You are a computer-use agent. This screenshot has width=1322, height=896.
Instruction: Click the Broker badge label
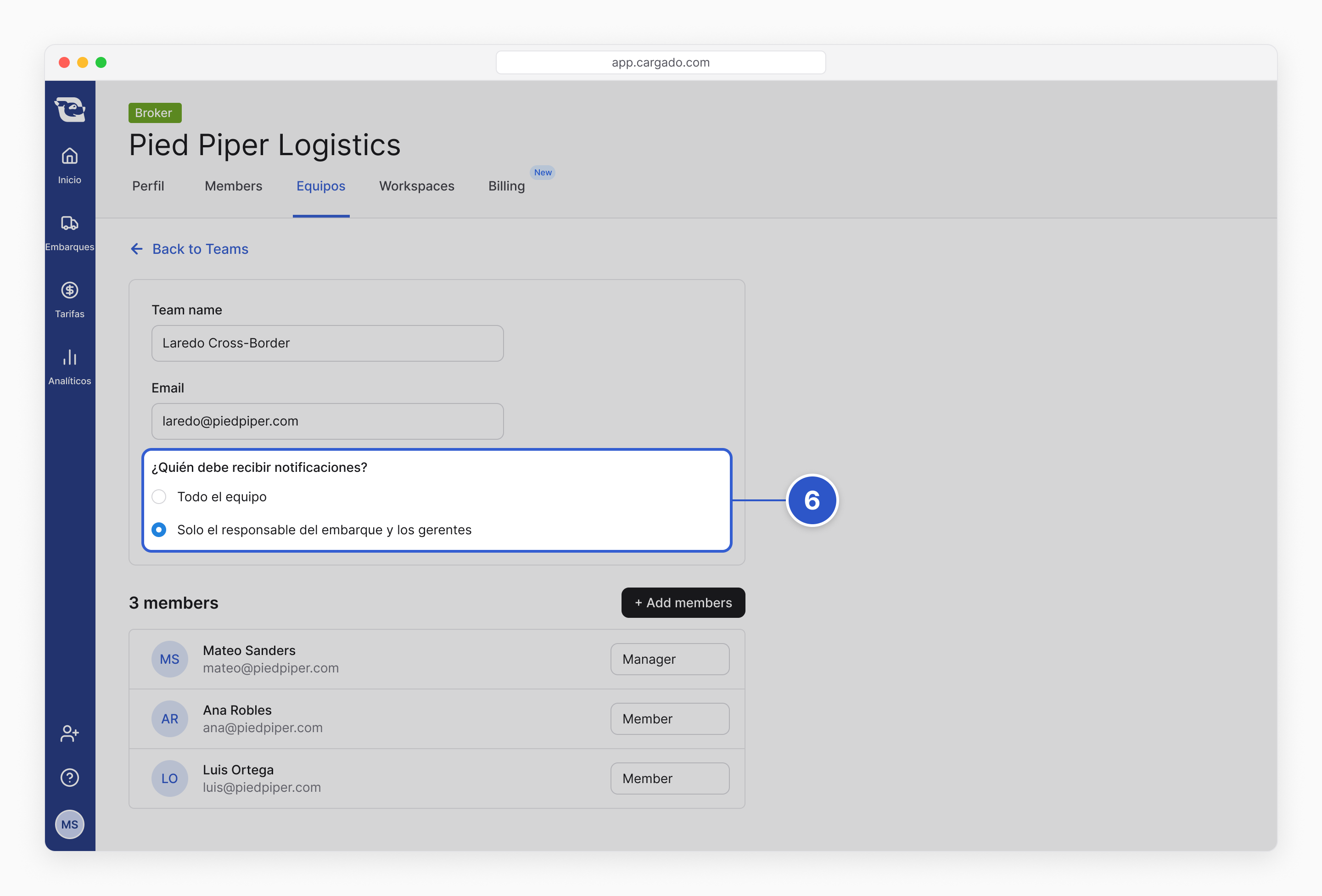(x=155, y=112)
